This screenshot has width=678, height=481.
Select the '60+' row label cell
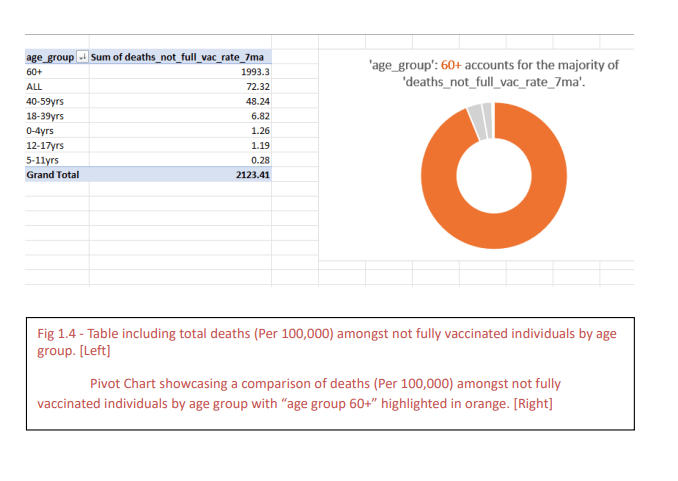pos(34,72)
